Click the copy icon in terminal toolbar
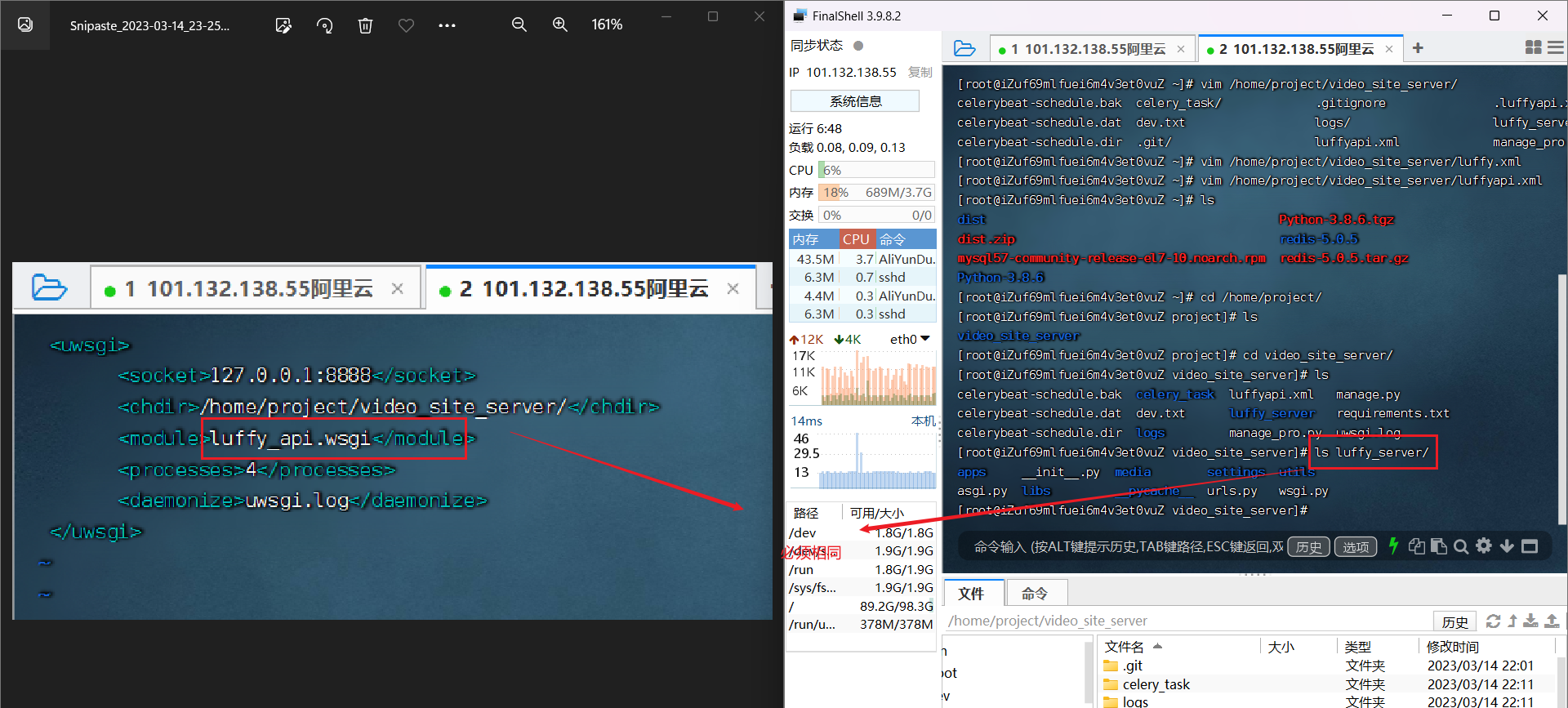The width and height of the screenshot is (1568, 708). tap(1417, 546)
